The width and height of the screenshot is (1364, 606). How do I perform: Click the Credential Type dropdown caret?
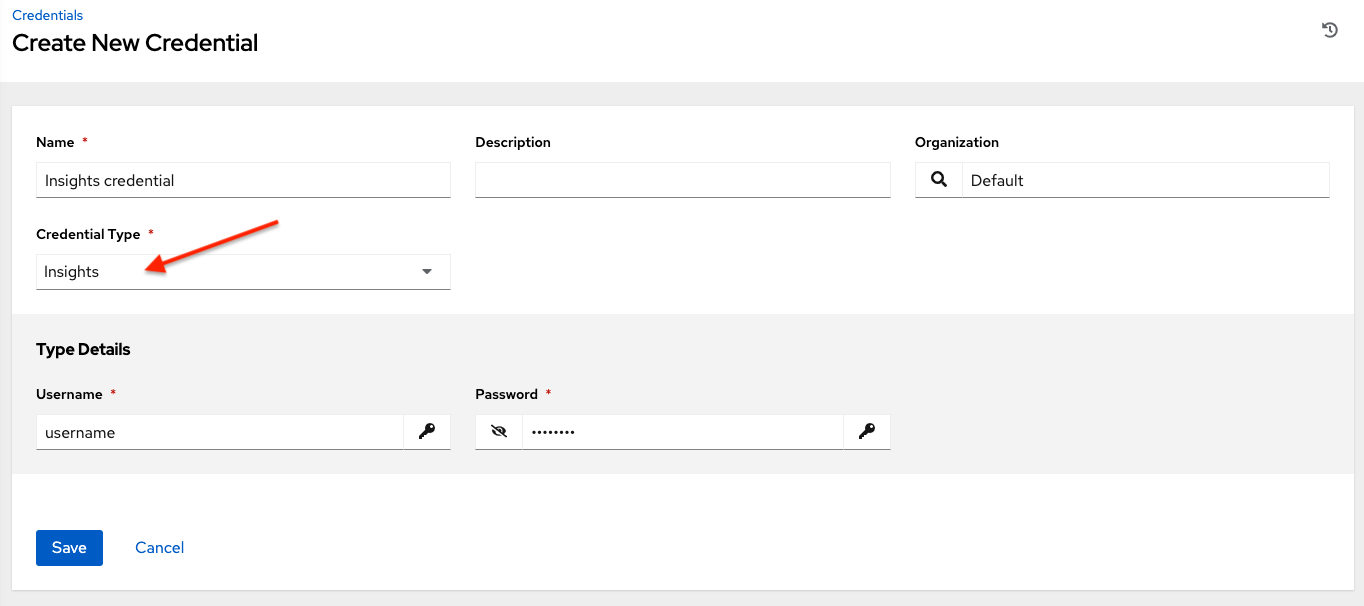(426, 271)
